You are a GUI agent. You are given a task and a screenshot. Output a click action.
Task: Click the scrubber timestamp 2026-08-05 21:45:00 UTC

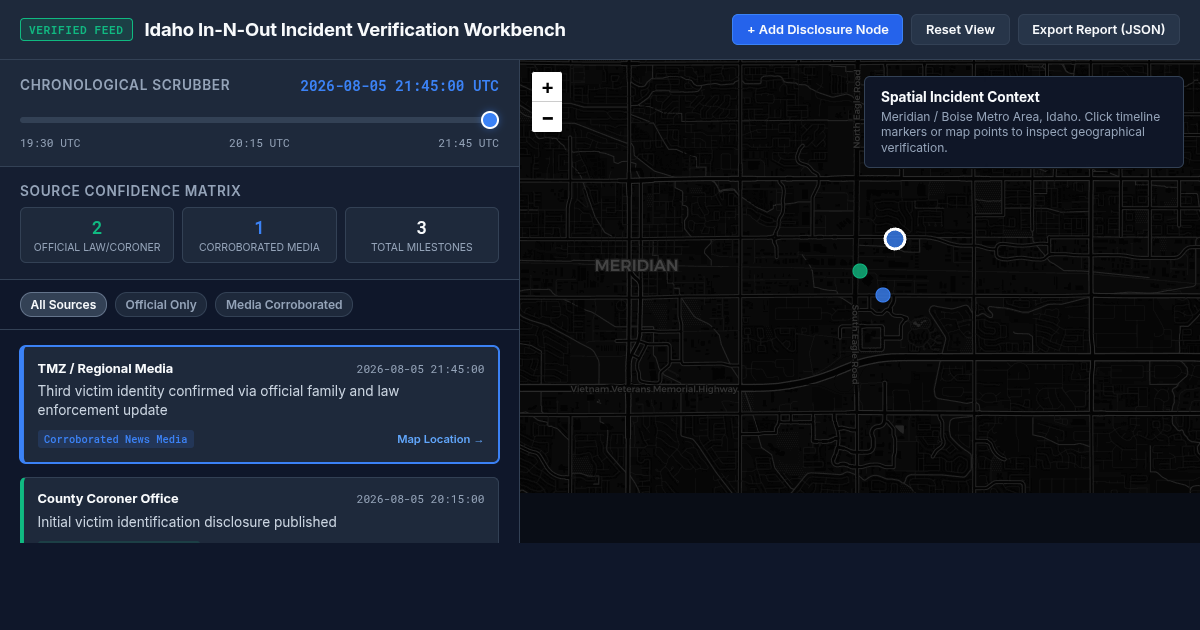click(x=400, y=86)
